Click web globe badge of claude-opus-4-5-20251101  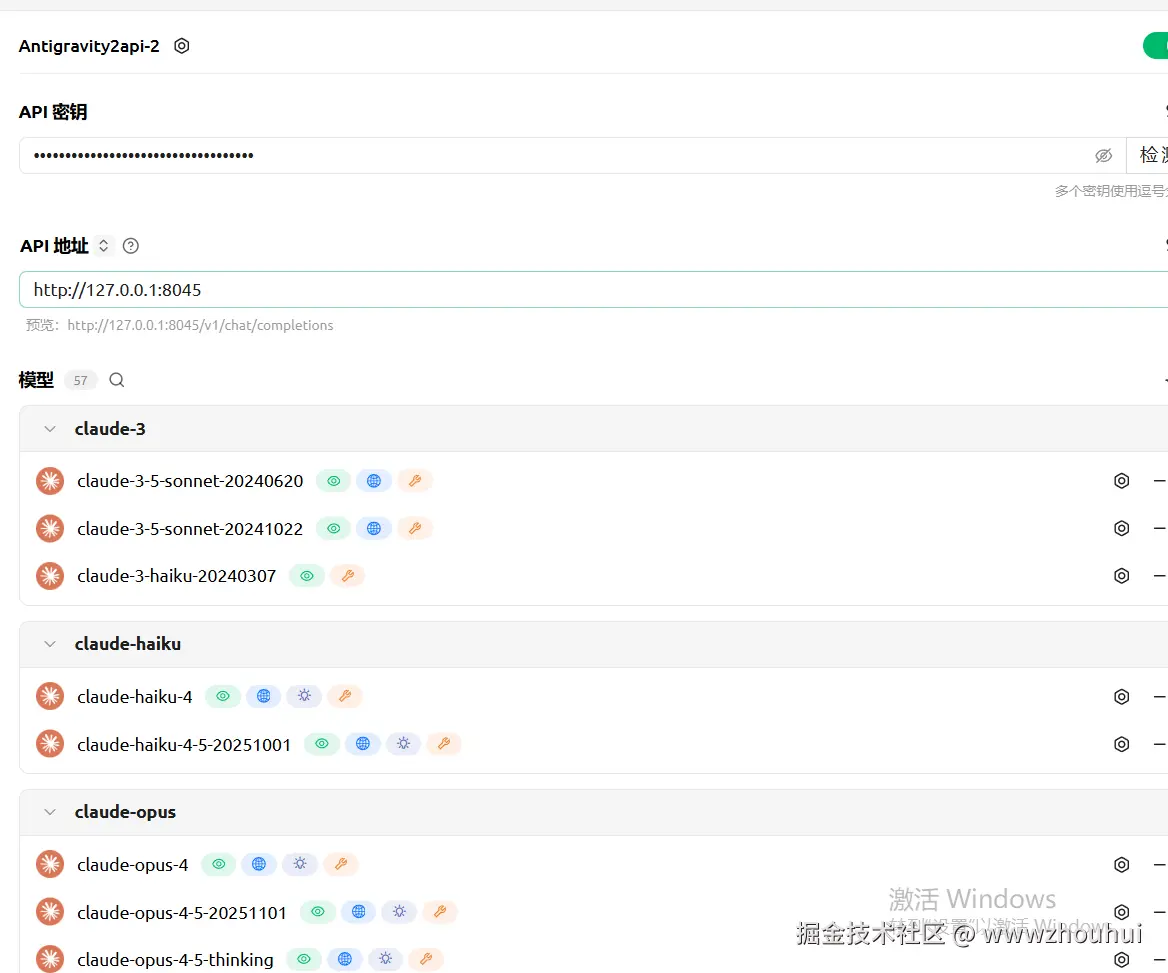pos(358,912)
